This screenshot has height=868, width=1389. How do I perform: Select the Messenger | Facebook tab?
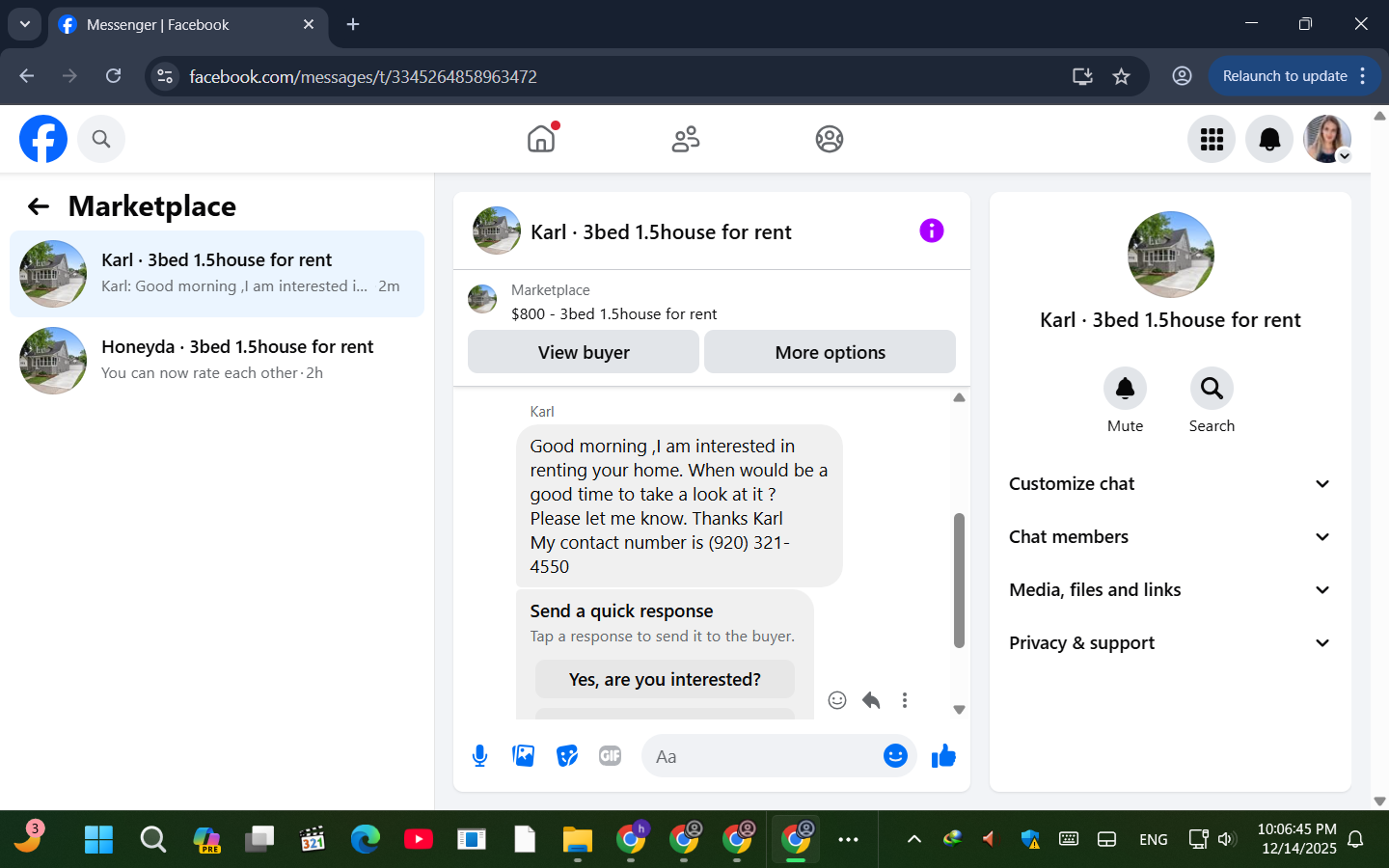(x=188, y=25)
